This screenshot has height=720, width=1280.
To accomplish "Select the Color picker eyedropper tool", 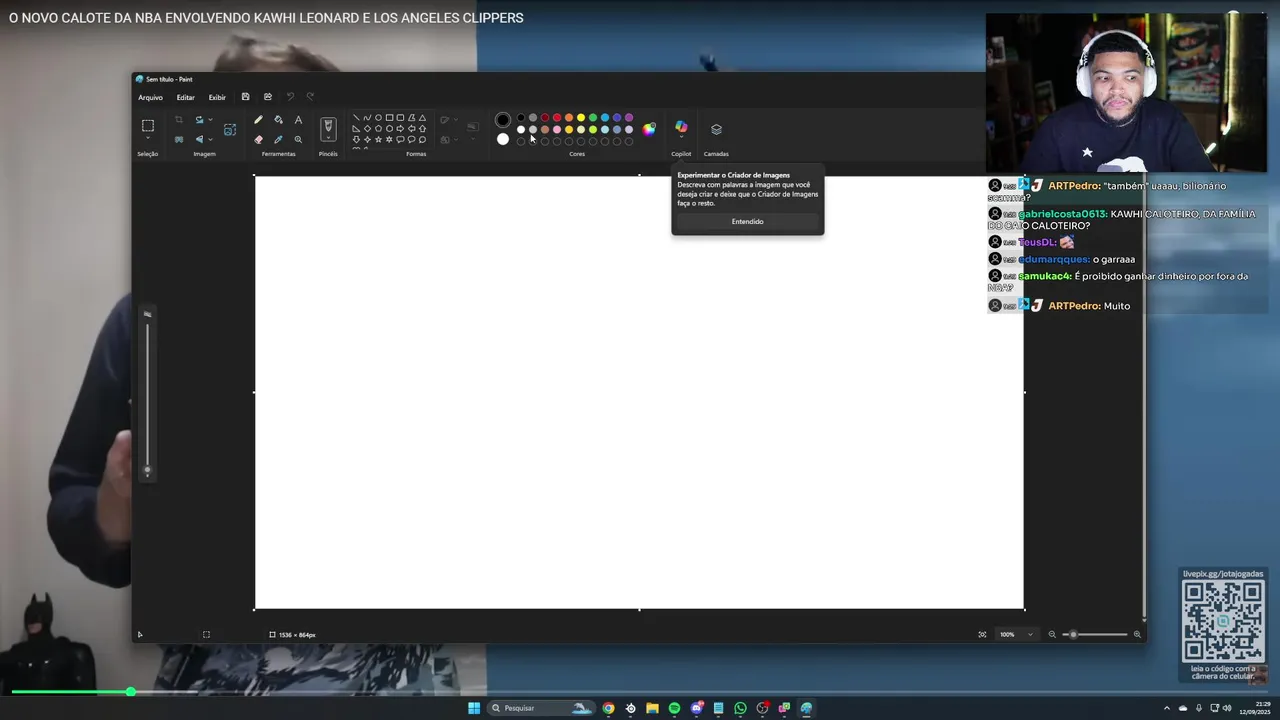I will point(278,139).
